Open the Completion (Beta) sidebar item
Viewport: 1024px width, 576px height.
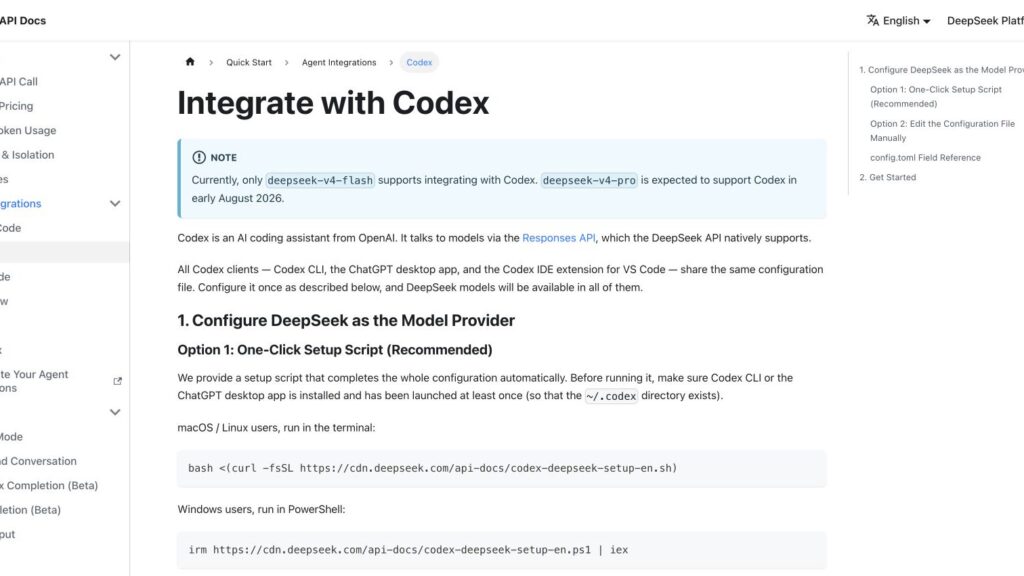(x=49, y=485)
